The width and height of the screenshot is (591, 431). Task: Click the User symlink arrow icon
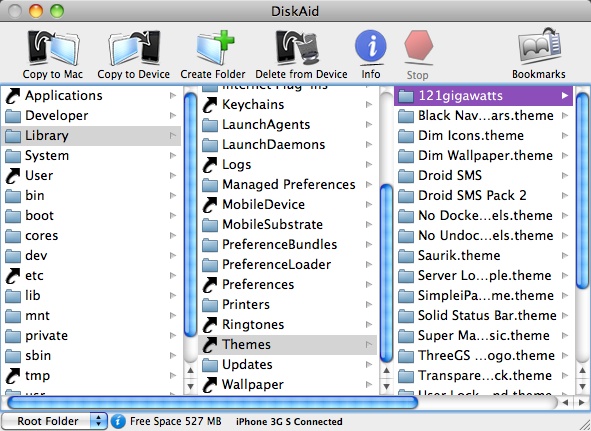(13, 176)
